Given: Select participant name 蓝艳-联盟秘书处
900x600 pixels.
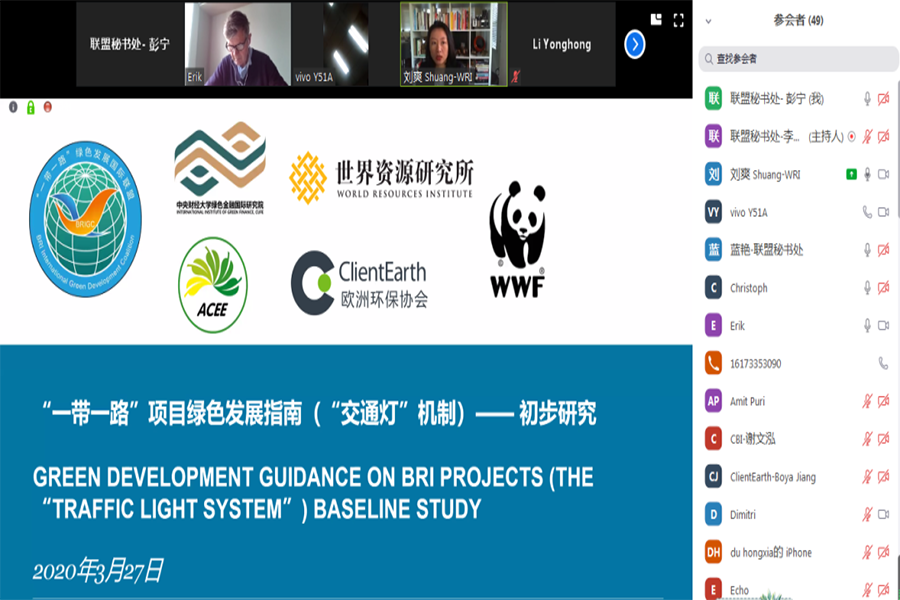Looking at the screenshot, I should tap(766, 250).
